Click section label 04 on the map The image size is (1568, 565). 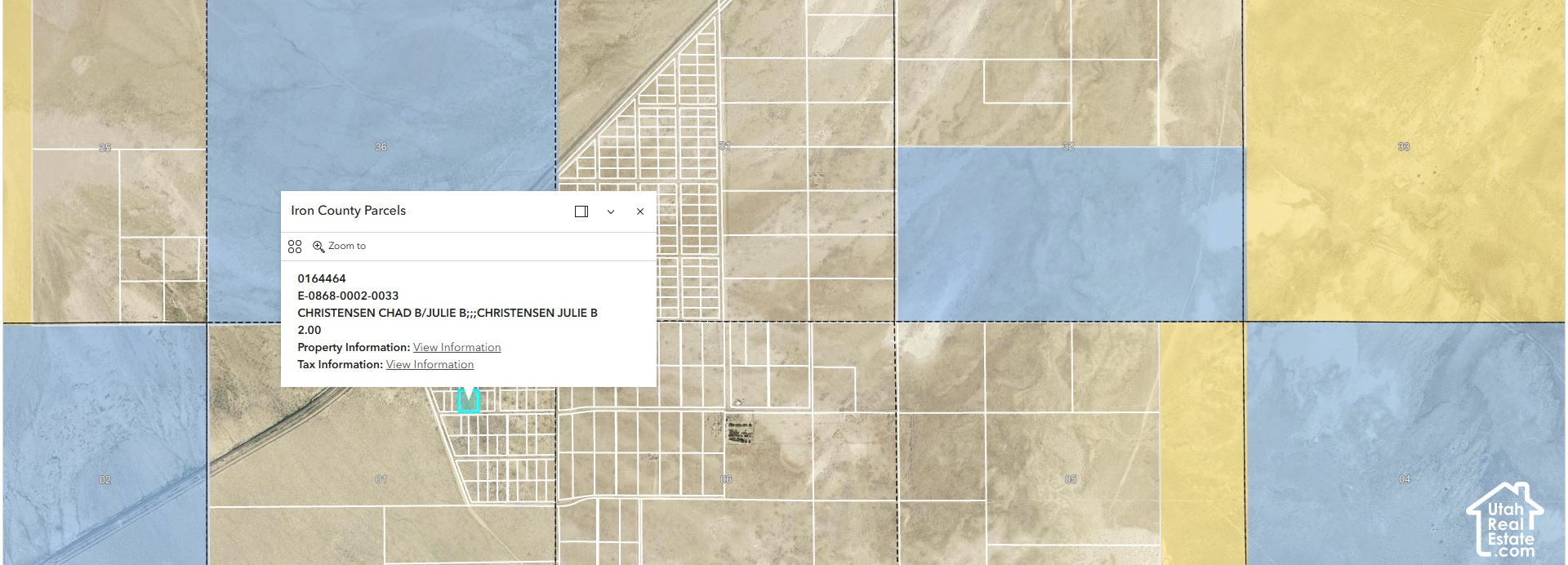pyautogui.click(x=1405, y=479)
